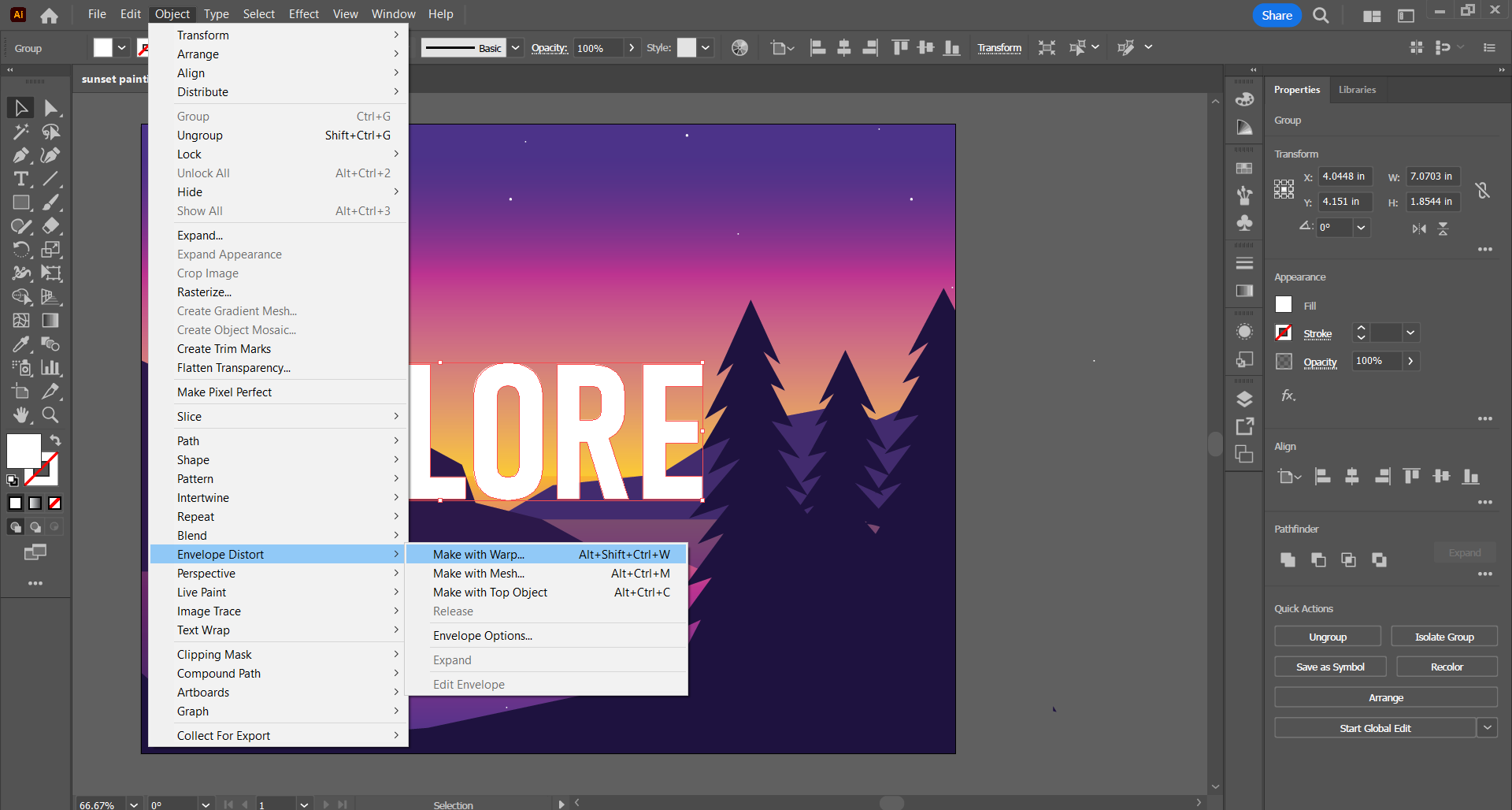Open the rotation angle dropdown
Viewport: 1512px width, 810px height.
click(x=1361, y=228)
